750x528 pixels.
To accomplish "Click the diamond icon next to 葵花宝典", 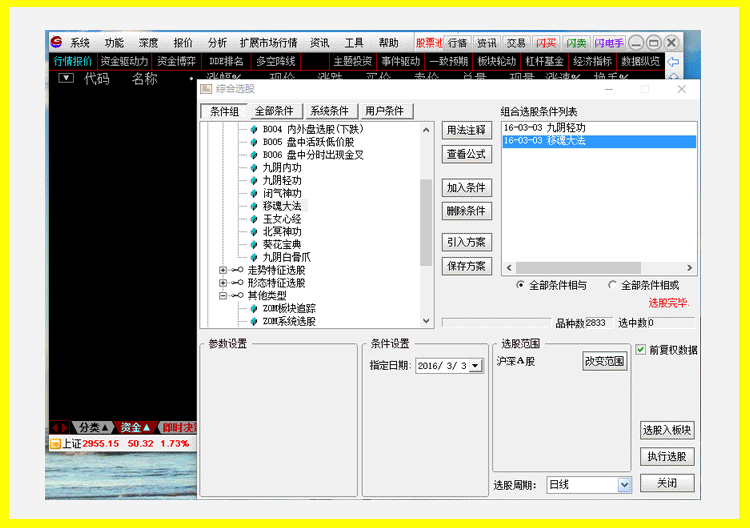I will [x=254, y=245].
